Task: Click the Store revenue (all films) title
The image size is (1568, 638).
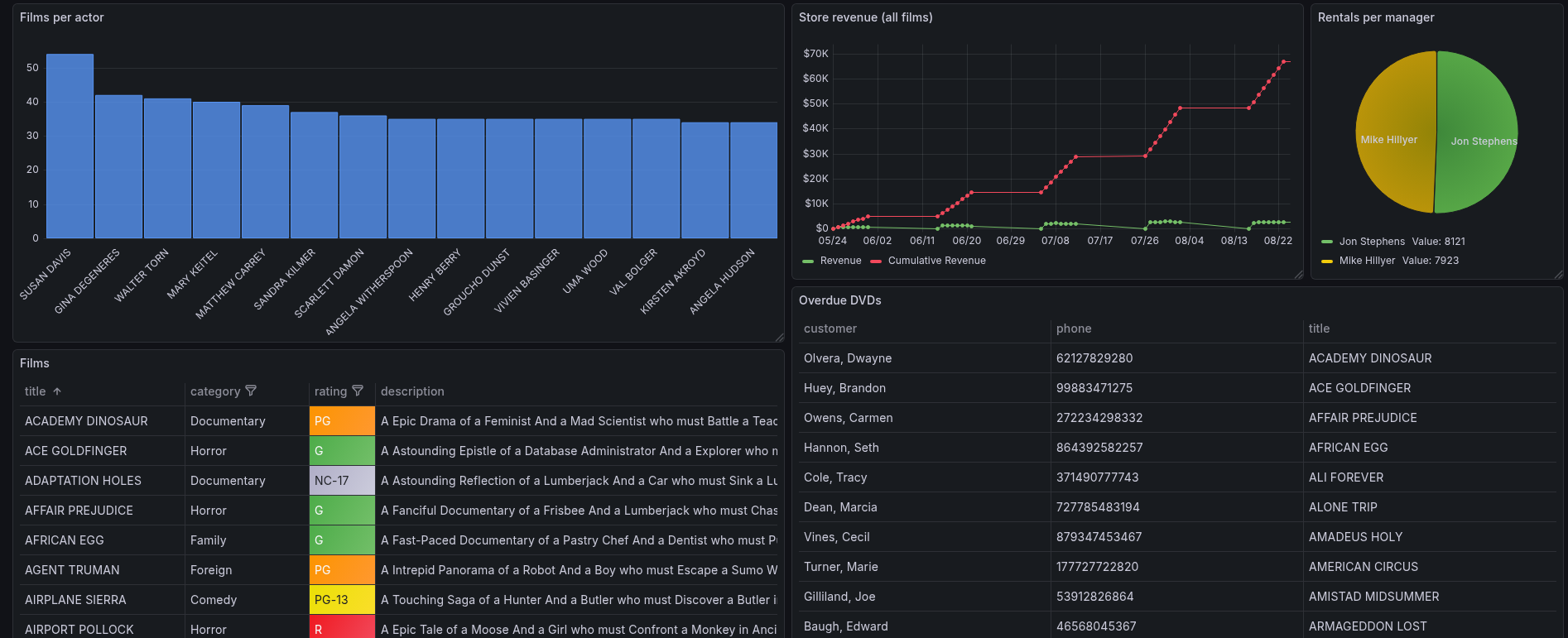Action: (865, 17)
